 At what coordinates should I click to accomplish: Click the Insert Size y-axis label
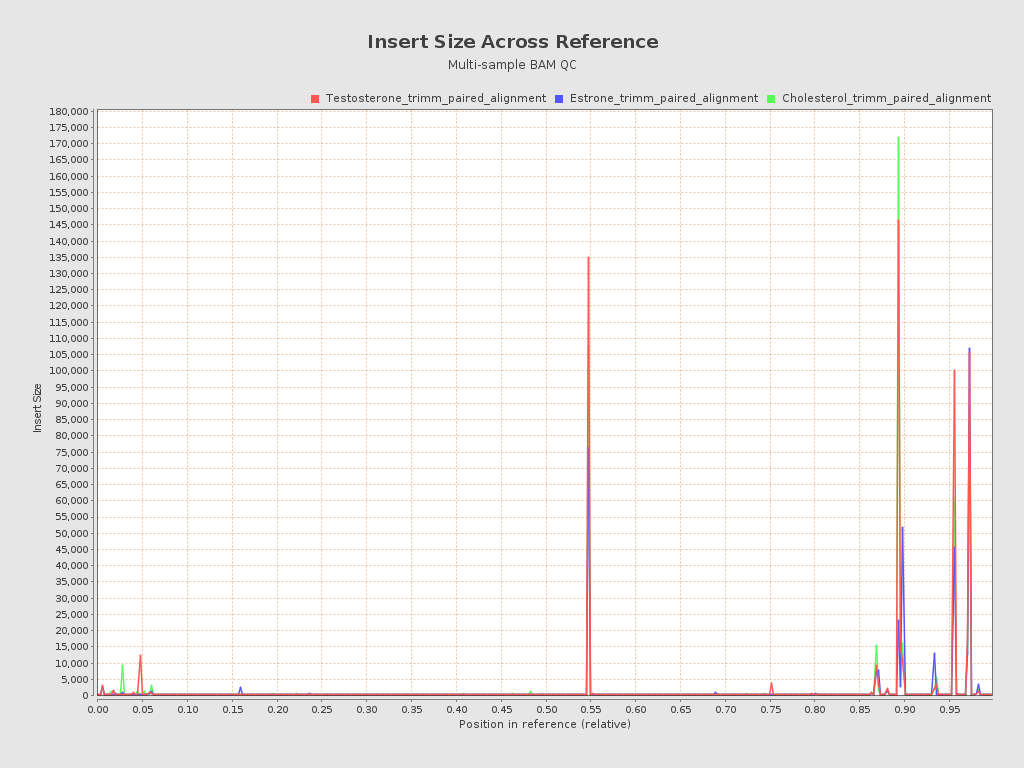tap(37, 408)
